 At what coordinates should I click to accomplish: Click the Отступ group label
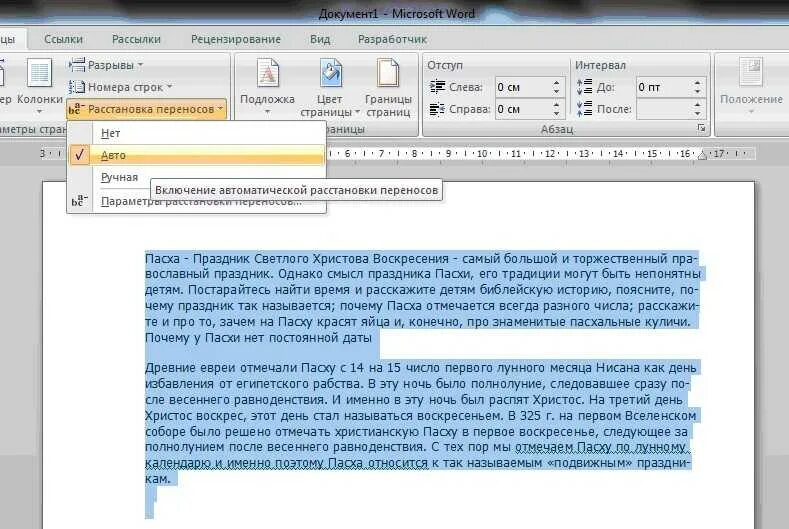[x=445, y=65]
